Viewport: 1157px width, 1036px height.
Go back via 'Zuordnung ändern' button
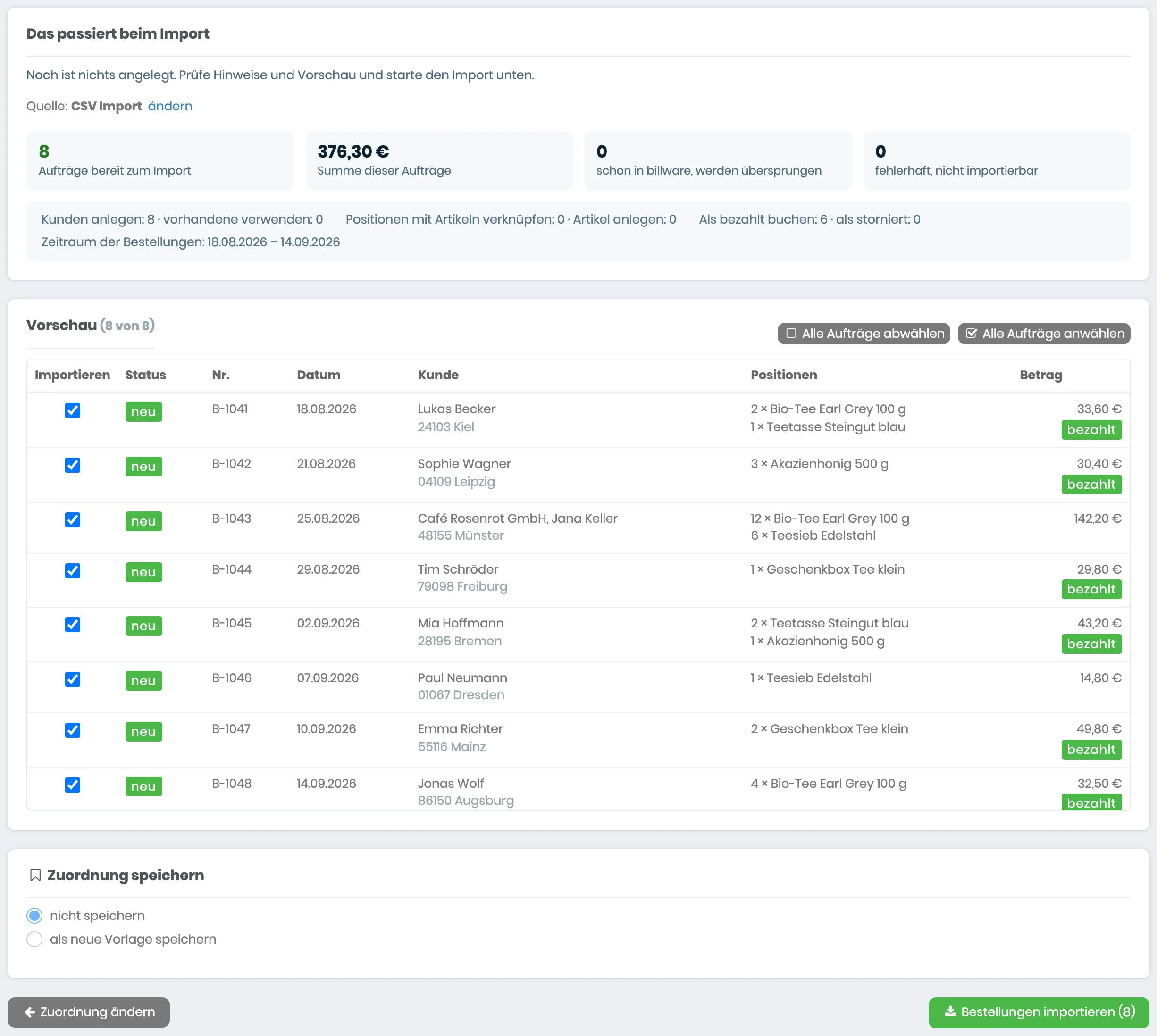tap(89, 1012)
